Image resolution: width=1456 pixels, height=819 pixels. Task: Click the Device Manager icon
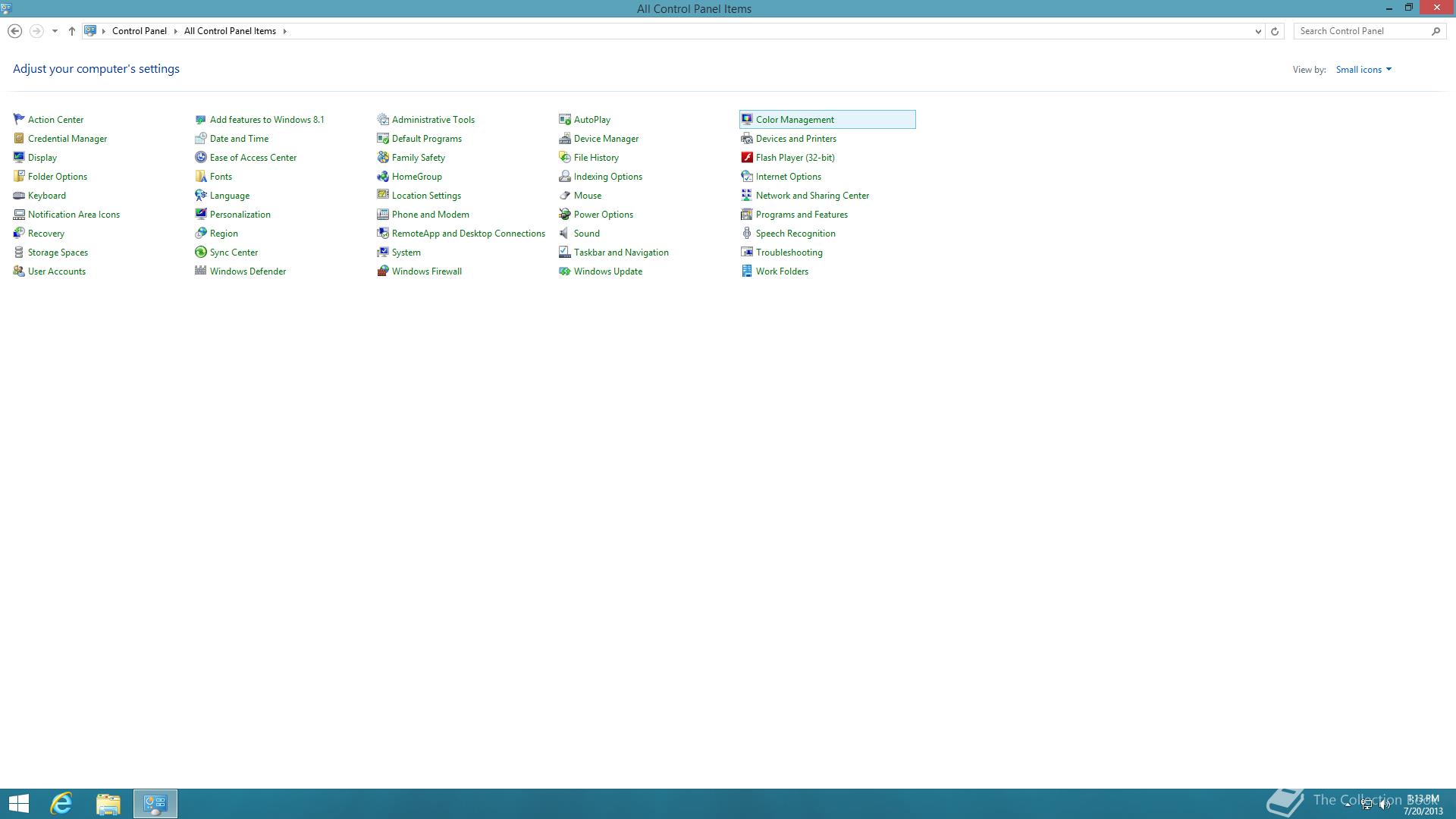pyautogui.click(x=565, y=138)
